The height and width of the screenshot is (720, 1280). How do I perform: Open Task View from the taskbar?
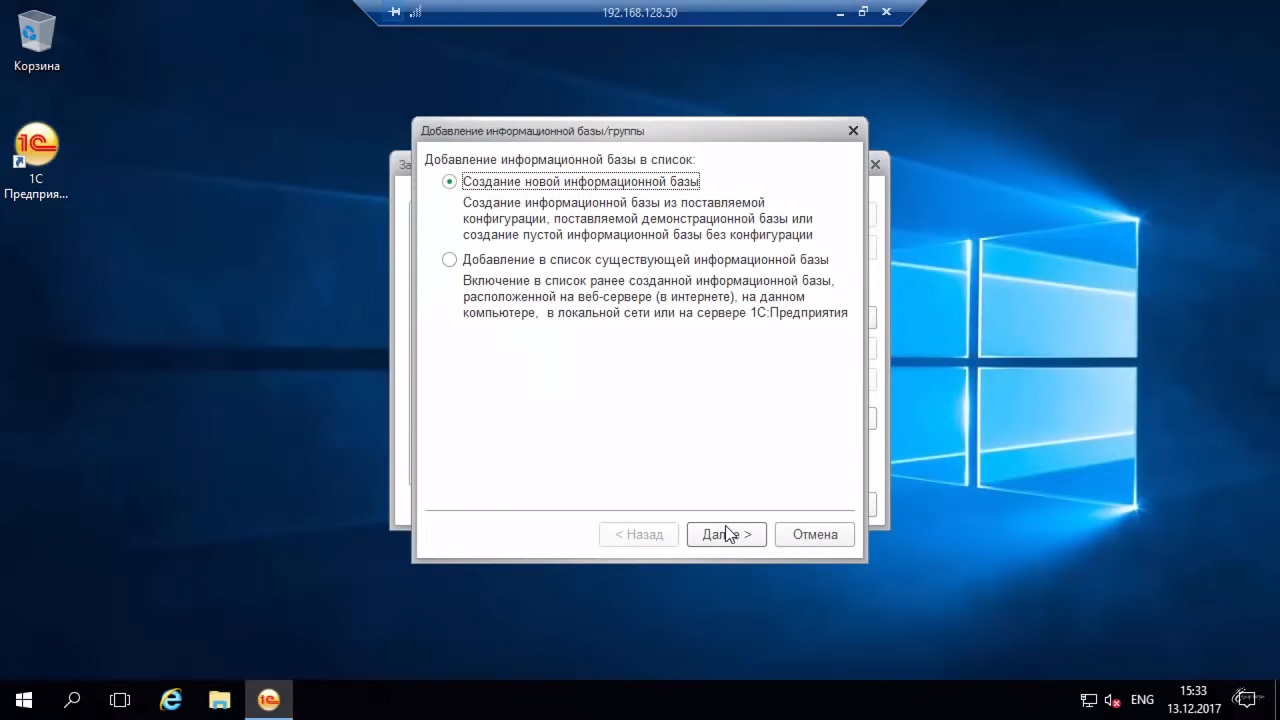(x=120, y=700)
